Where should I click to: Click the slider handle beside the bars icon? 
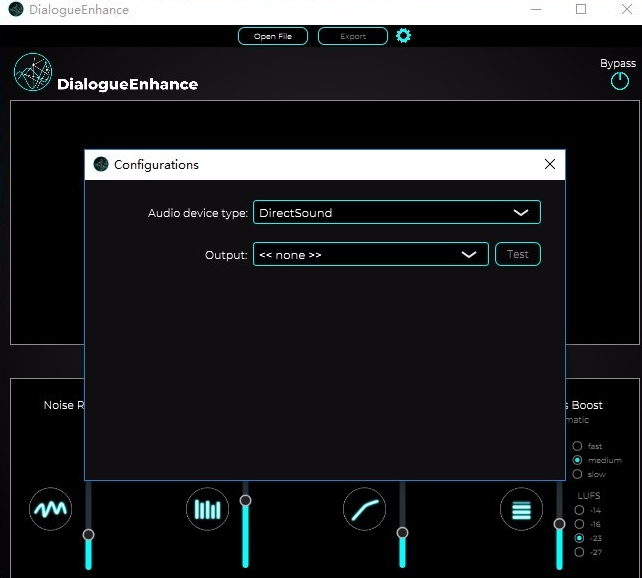point(245,500)
